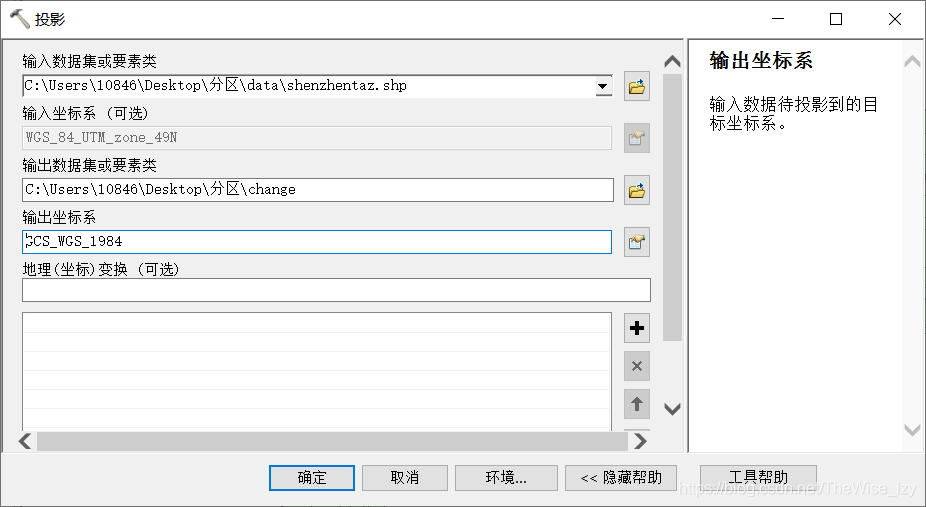Remove transformation with X button
Viewport: 926px width, 507px height.
[637, 366]
